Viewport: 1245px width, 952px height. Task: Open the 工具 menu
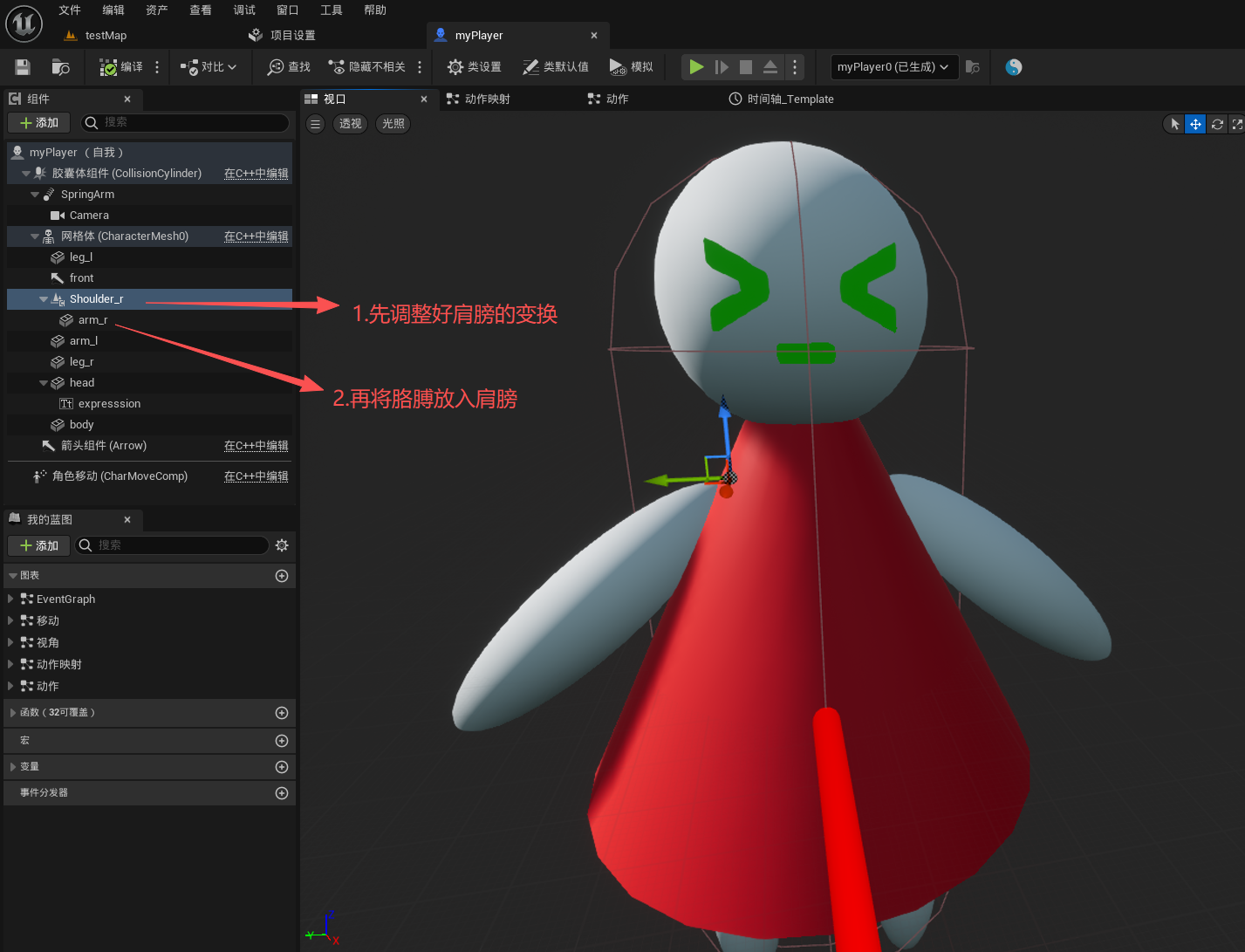coord(332,10)
